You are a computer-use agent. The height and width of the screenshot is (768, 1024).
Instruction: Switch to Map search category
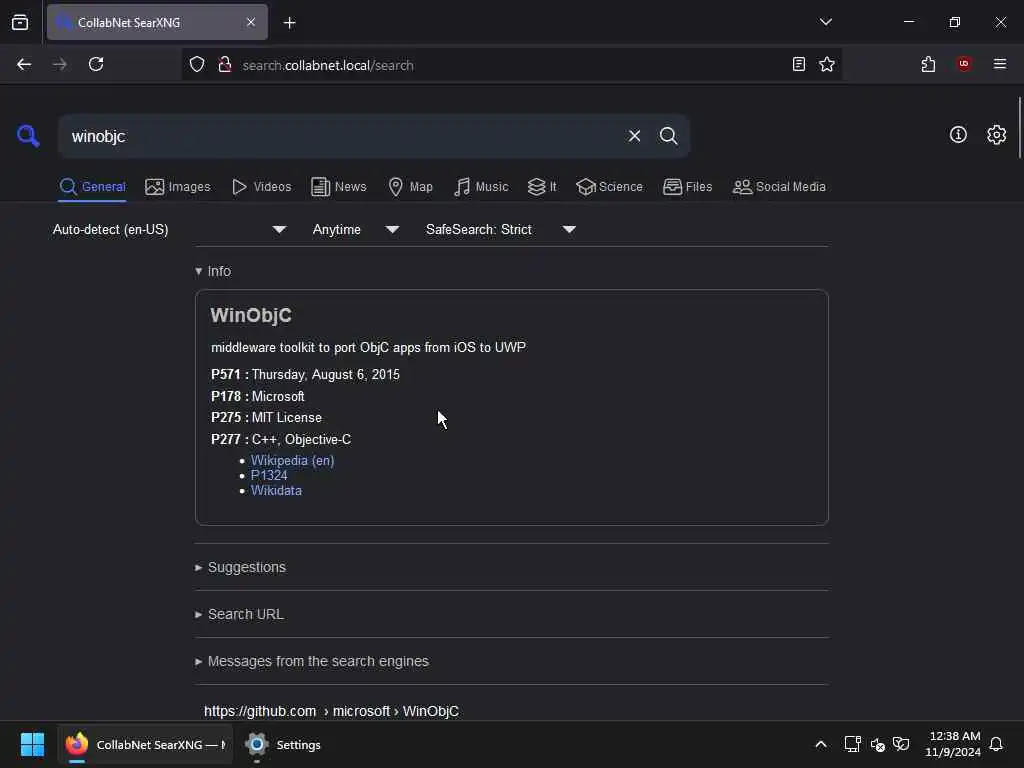tap(410, 187)
